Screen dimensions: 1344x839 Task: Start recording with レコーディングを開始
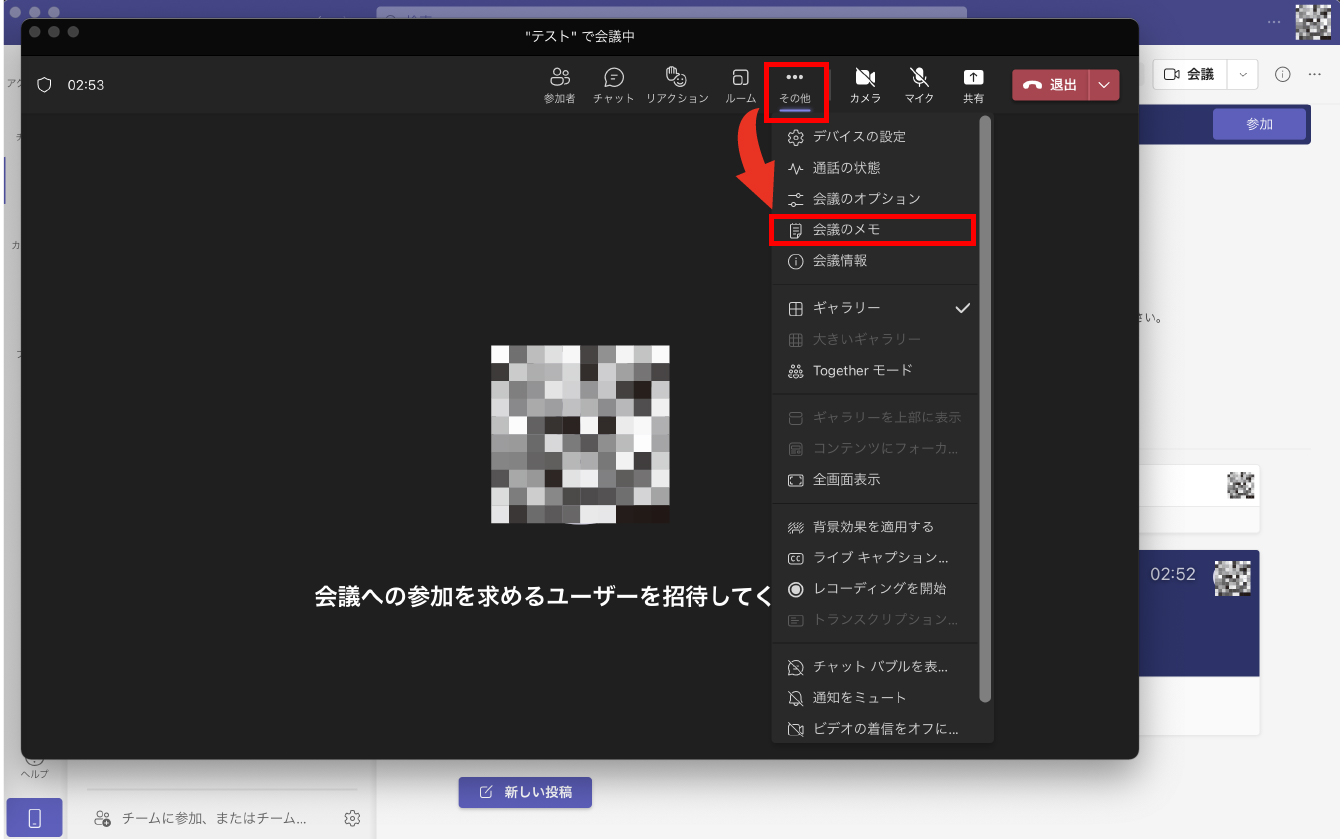[x=878, y=589]
